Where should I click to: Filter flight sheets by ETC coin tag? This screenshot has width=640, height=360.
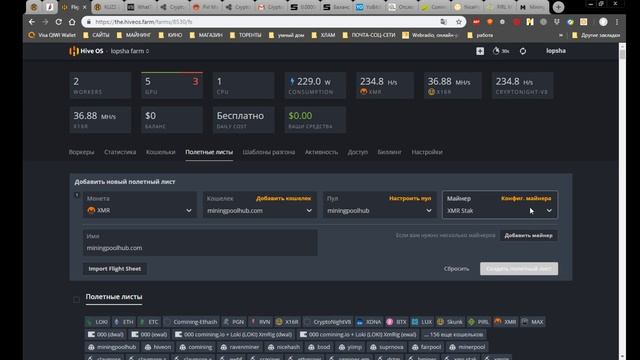pyautogui.click(x=149, y=322)
